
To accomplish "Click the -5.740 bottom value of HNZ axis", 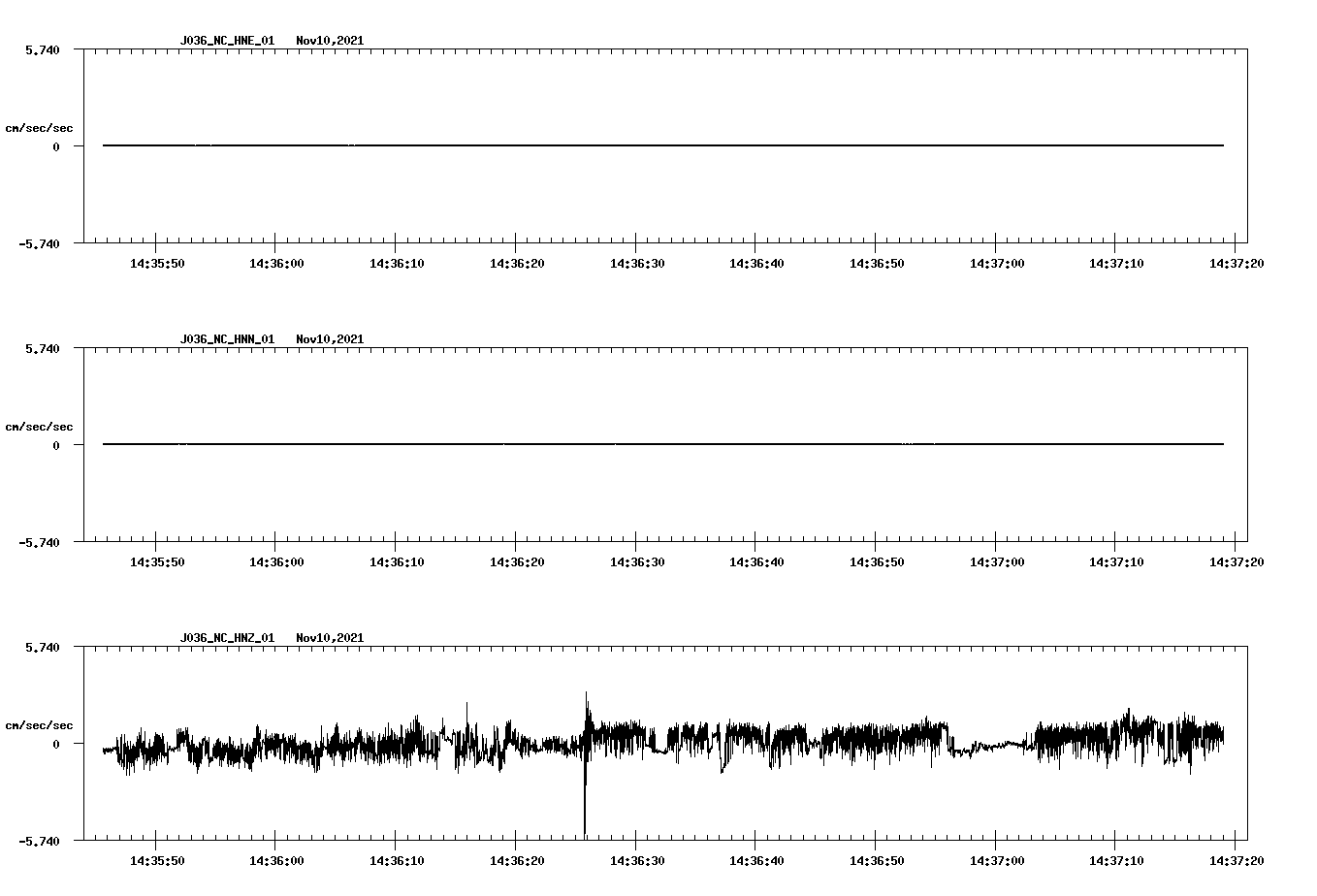I will 40,841.
